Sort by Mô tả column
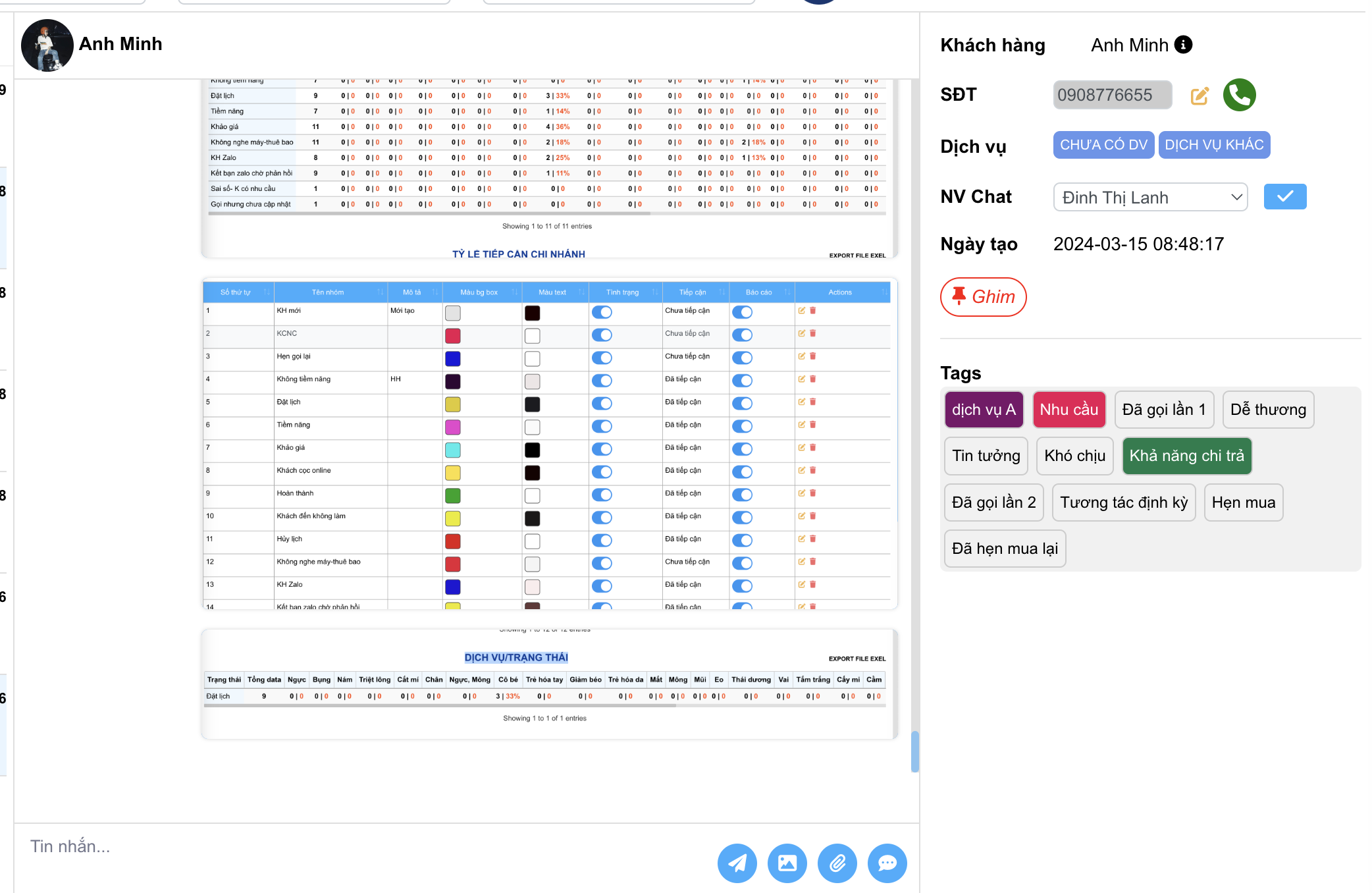Screen dimensions: 1372x893 pos(415,292)
